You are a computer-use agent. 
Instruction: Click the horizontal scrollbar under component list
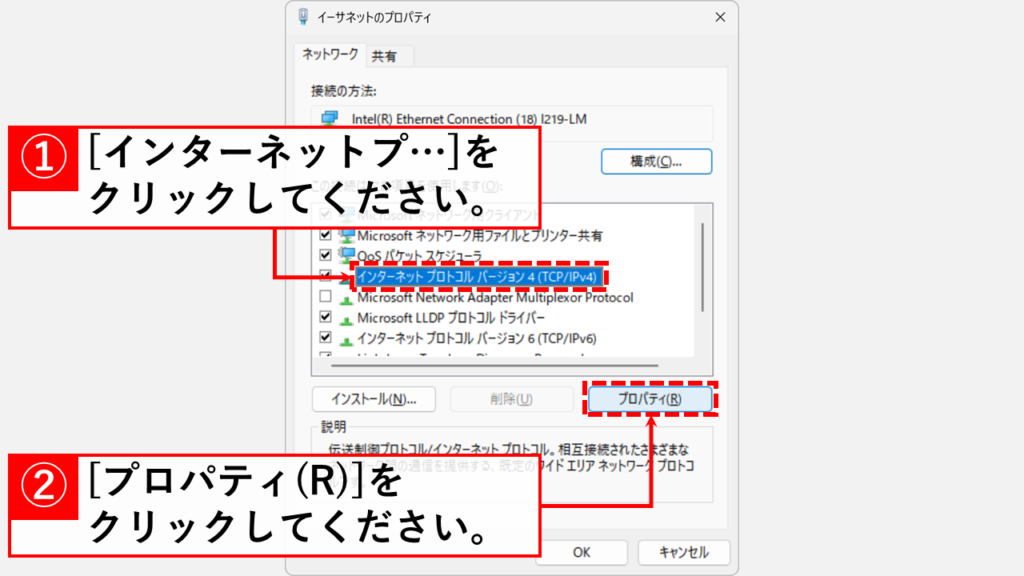(494, 366)
